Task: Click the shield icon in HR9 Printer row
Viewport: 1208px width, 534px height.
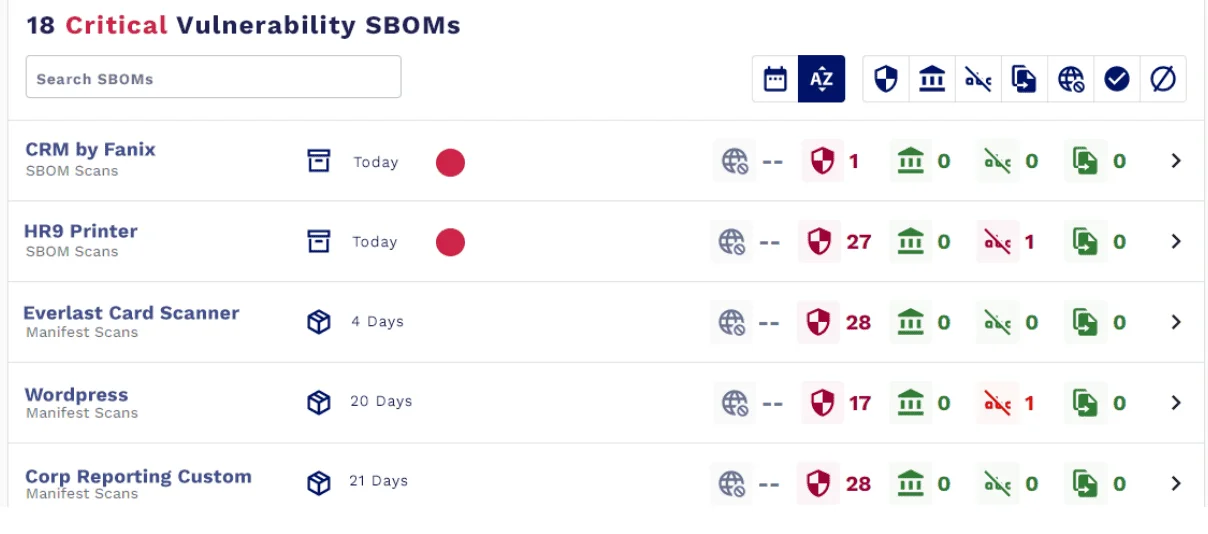Action: 820,242
